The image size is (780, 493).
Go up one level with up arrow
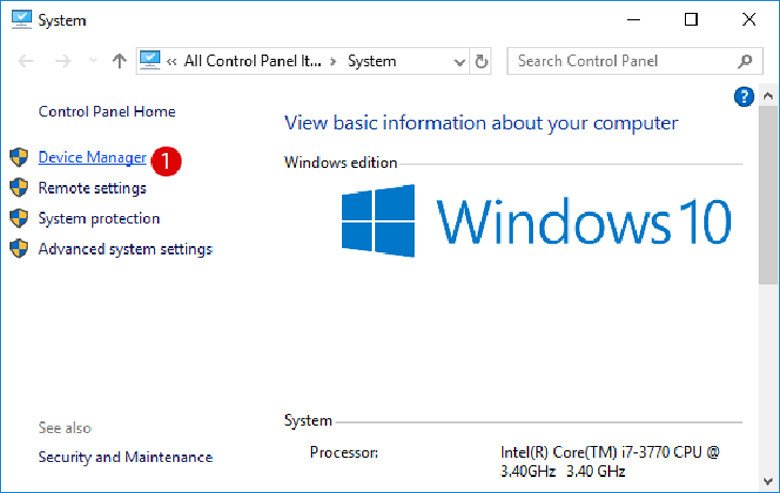[119, 61]
